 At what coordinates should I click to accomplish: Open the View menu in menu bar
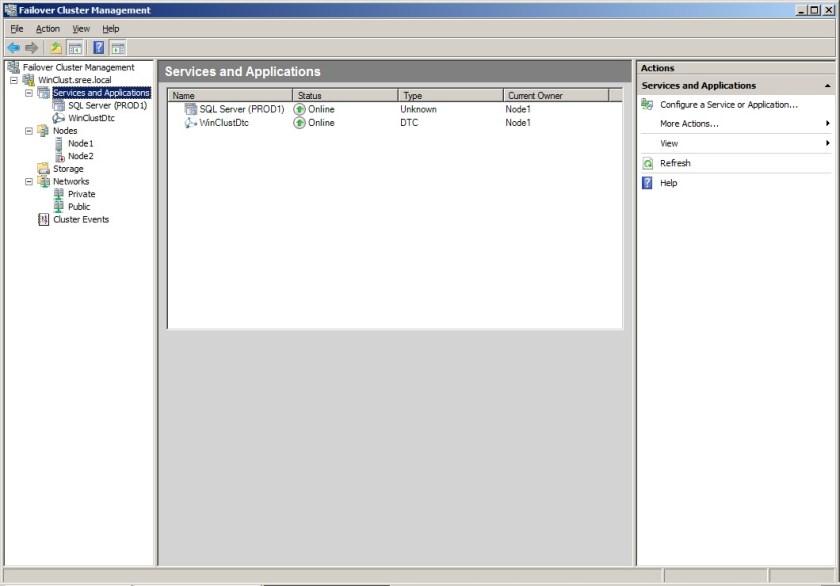[x=81, y=29]
